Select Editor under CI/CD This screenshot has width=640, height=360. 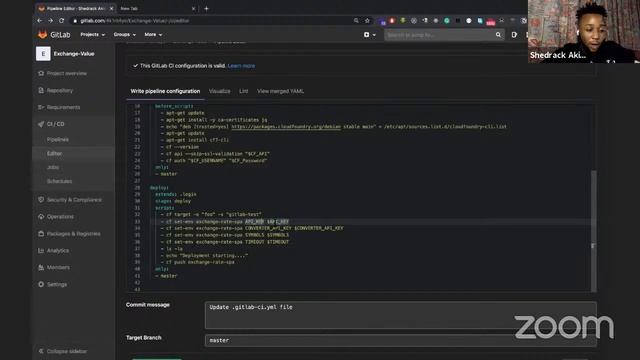54,153
